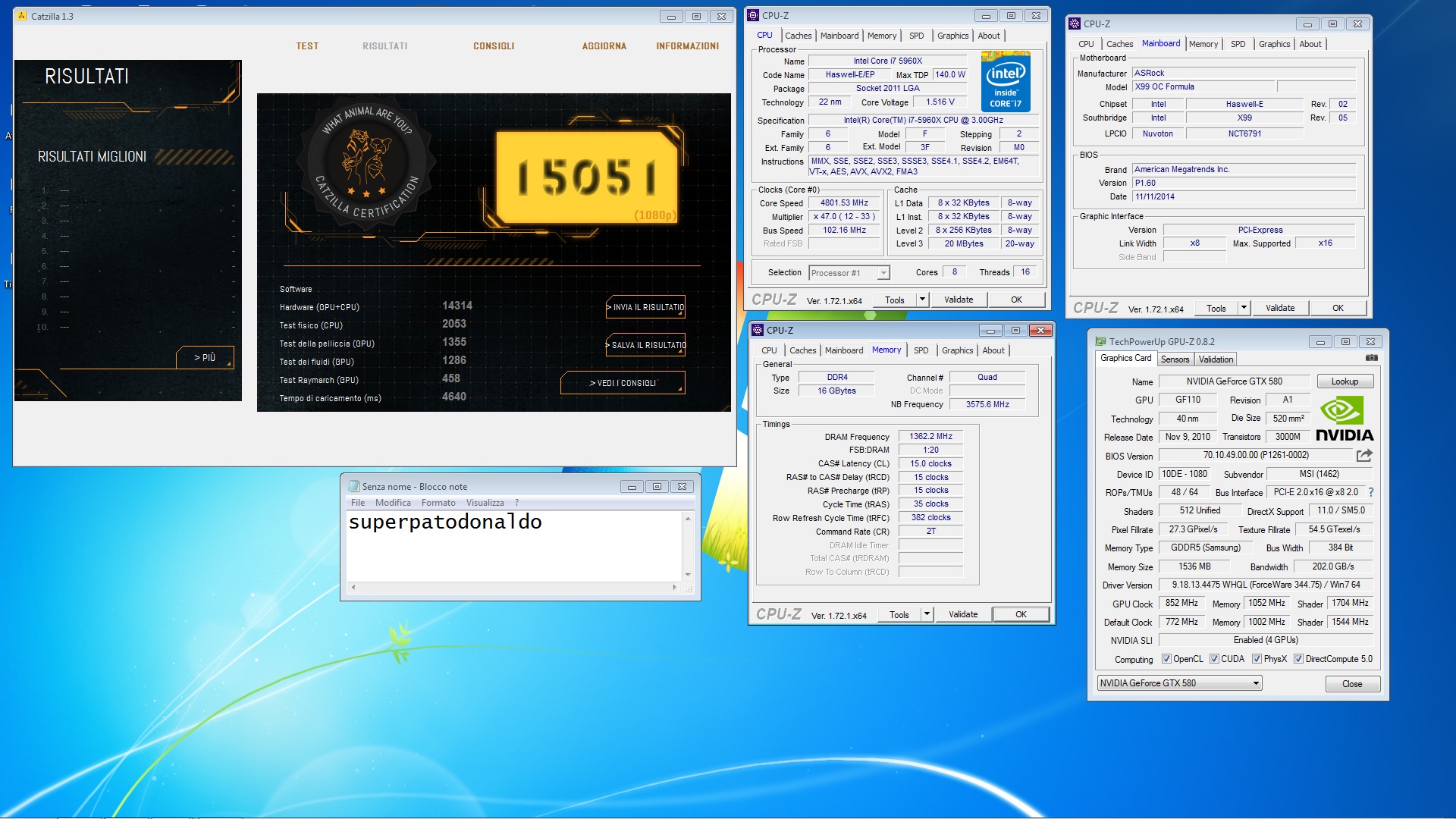Click the Notepad horizontal scrollbar
This screenshot has height=819, width=1456.
tap(513, 587)
